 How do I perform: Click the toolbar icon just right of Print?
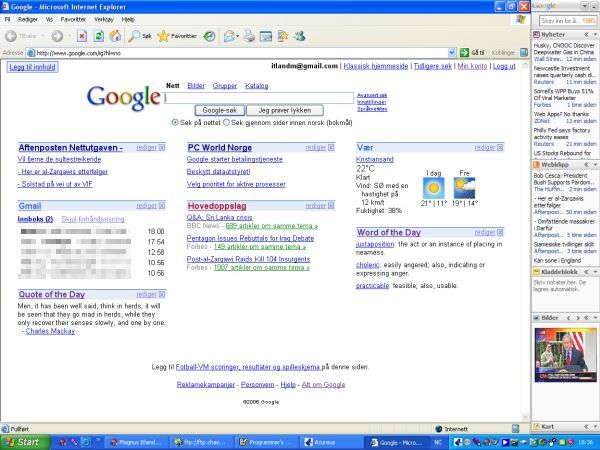pyautogui.click(x=266, y=36)
